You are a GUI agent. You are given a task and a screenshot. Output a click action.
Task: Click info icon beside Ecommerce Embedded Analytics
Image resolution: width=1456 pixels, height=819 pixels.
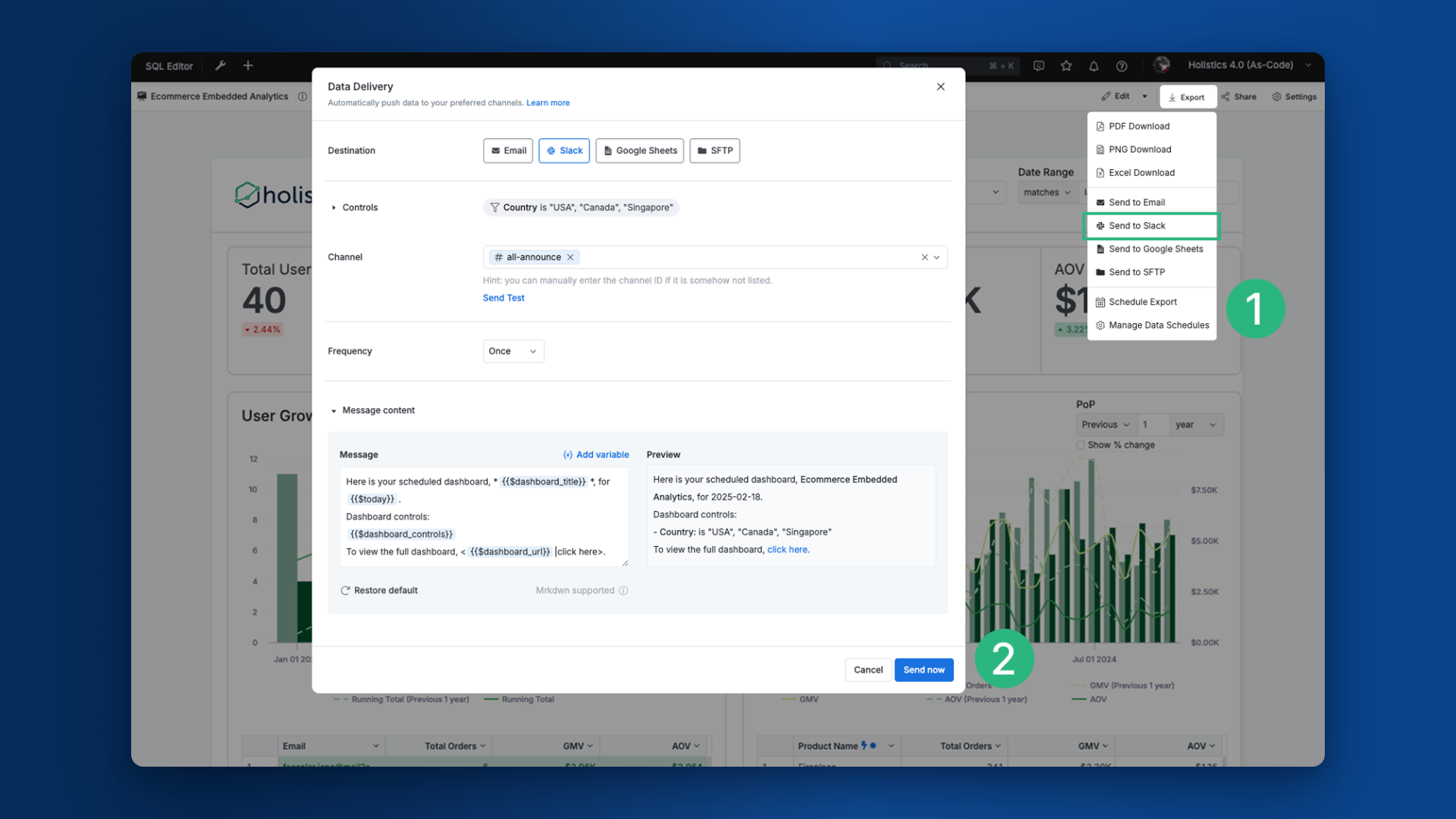click(303, 97)
